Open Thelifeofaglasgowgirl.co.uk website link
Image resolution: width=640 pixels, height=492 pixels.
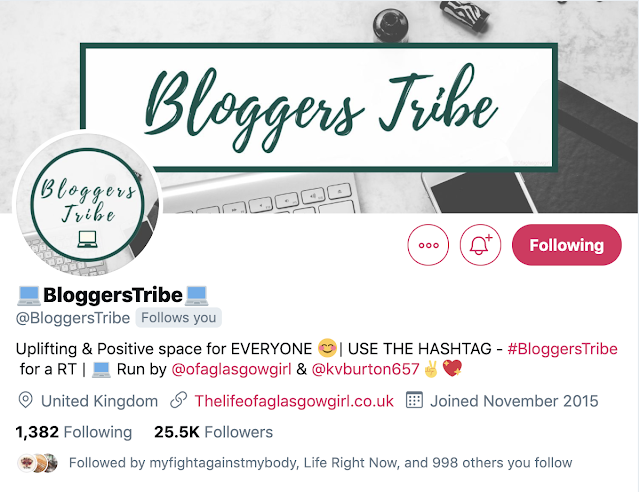tap(294, 401)
